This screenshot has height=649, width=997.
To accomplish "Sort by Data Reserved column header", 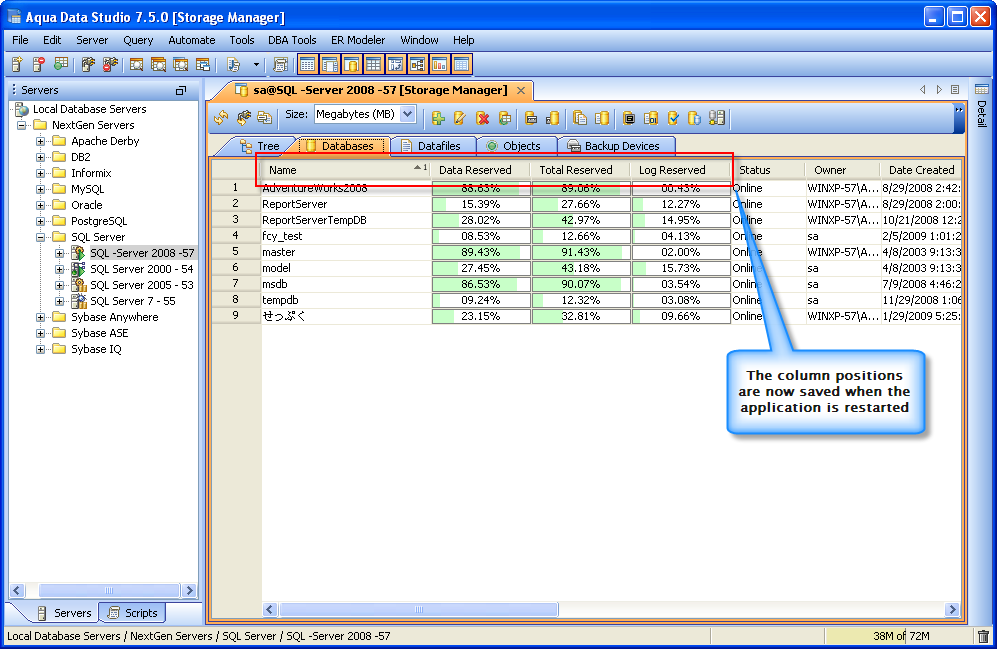I will 481,170.
